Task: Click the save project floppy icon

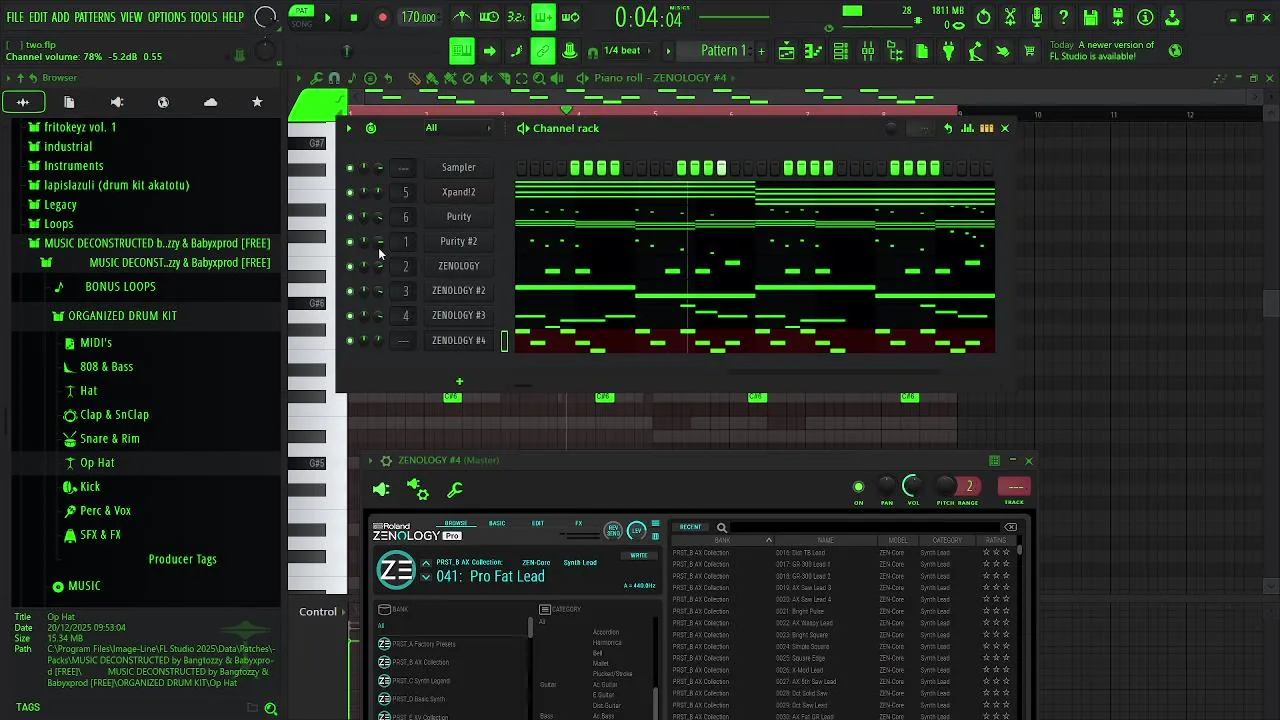Action: [1091, 17]
